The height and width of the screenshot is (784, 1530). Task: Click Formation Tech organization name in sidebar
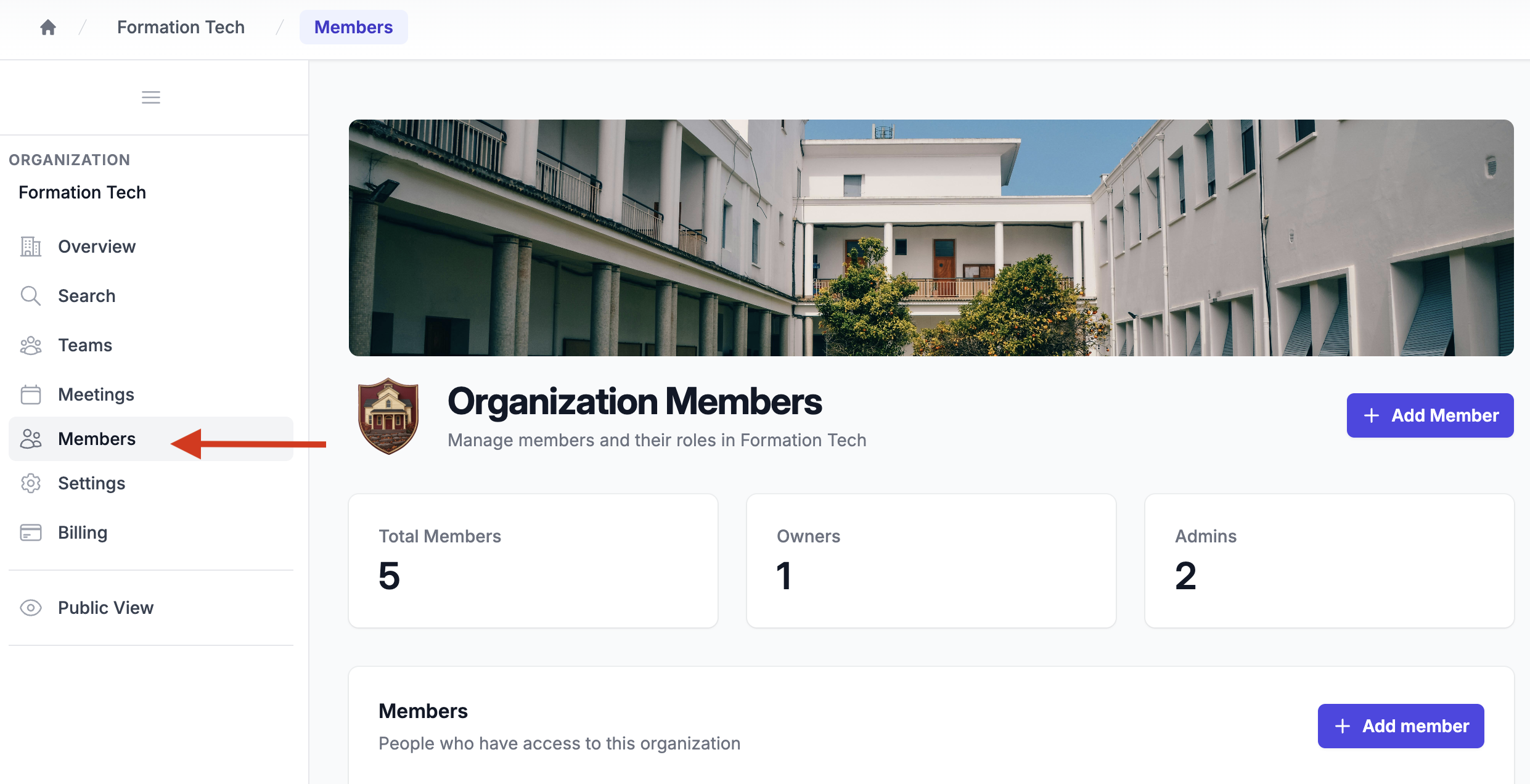click(82, 192)
